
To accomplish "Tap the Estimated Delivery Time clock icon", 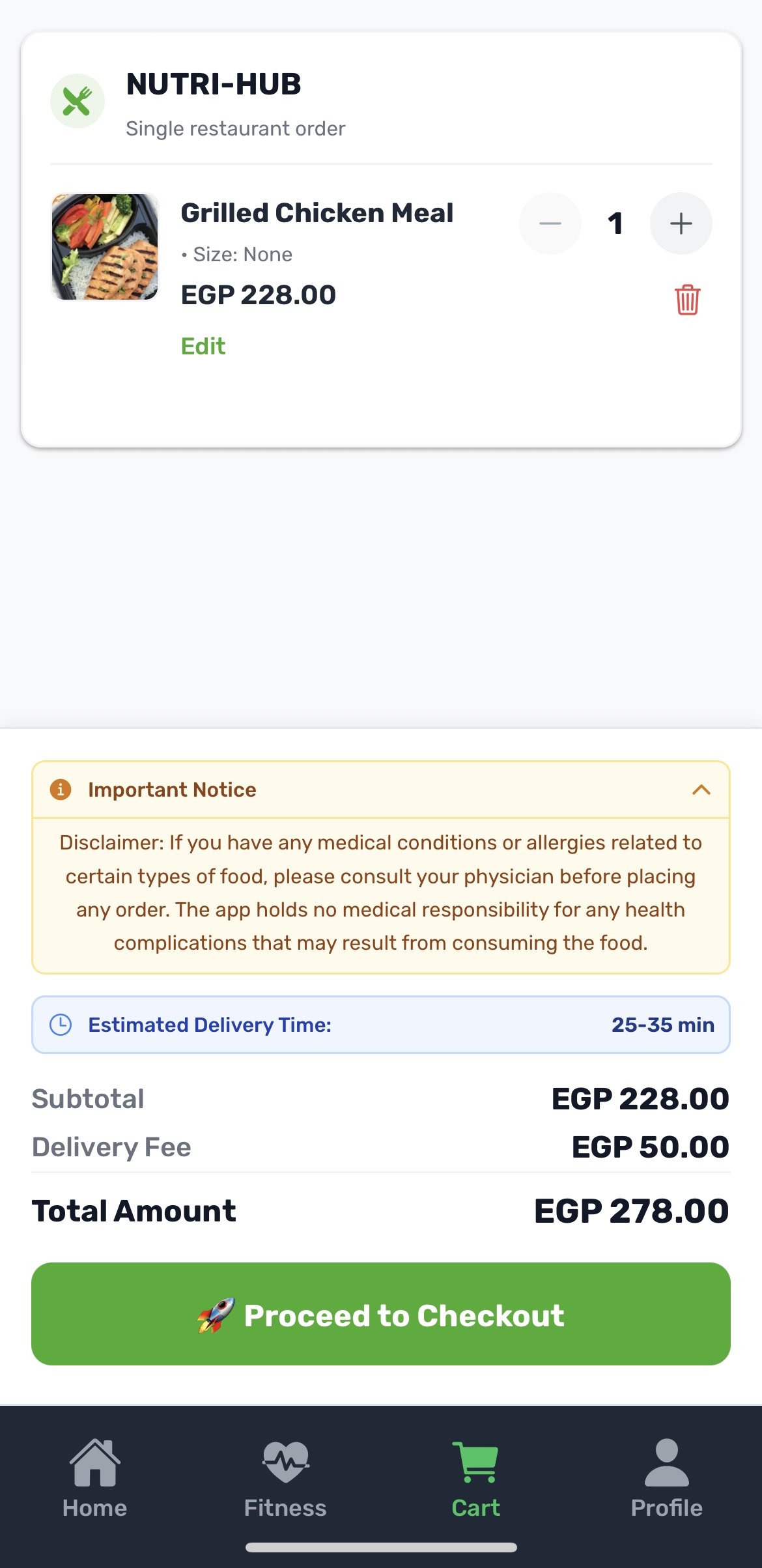I will coord(61,1025).
